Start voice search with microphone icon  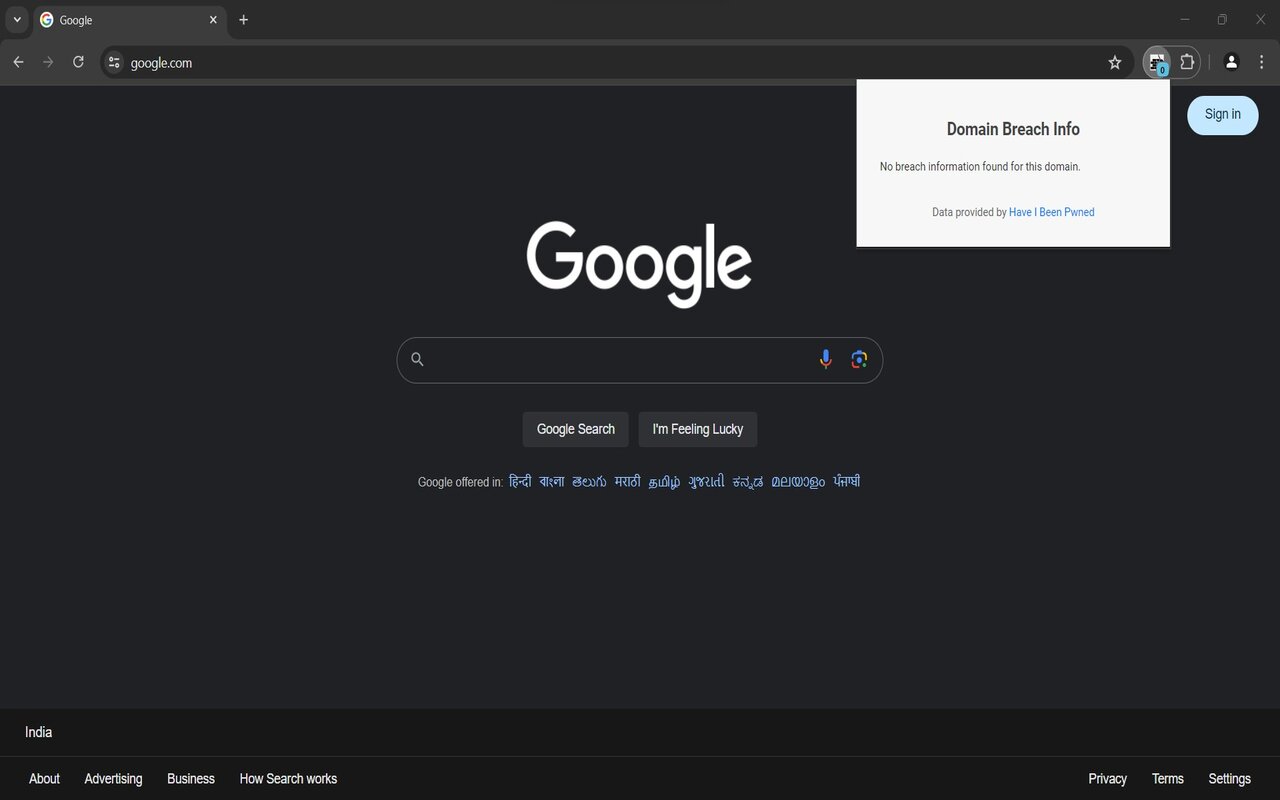(825, 359)
